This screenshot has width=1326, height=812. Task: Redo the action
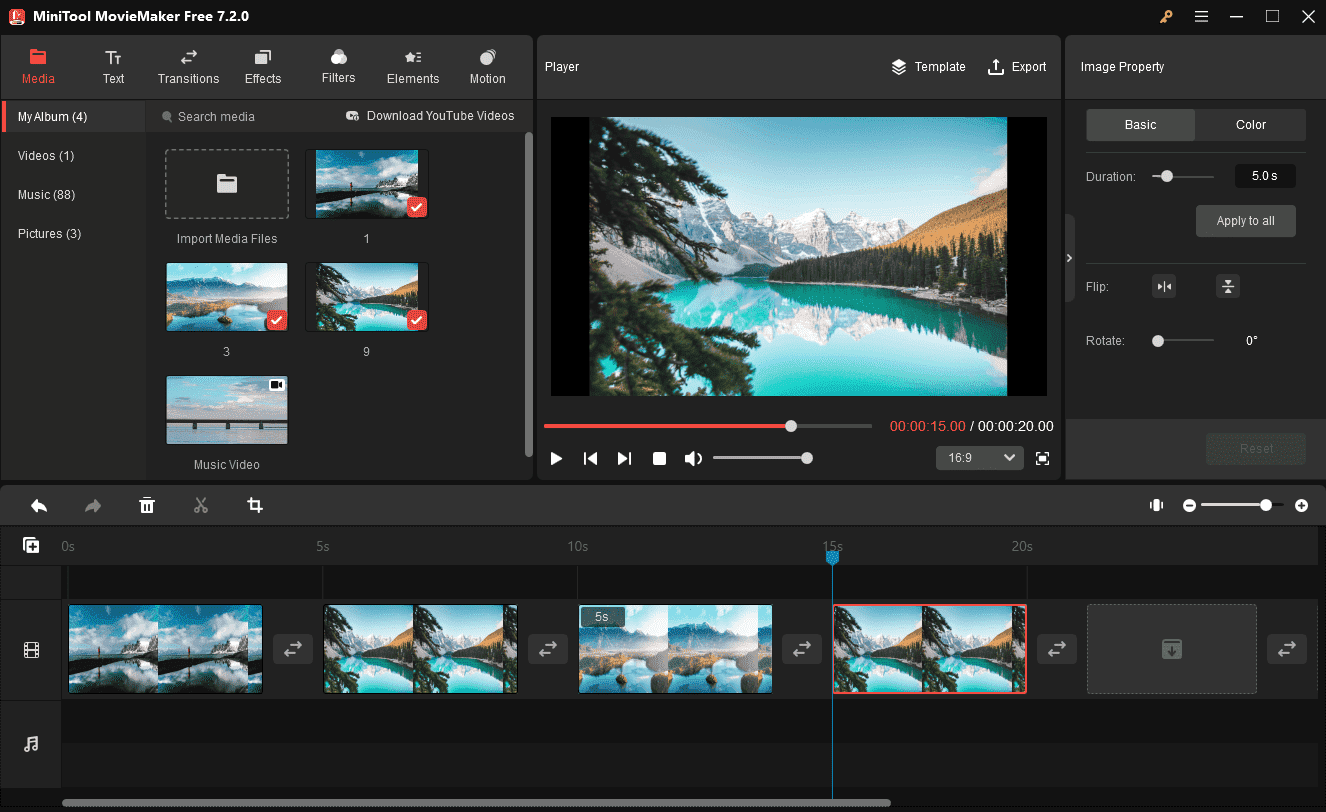tap(93, 506)
